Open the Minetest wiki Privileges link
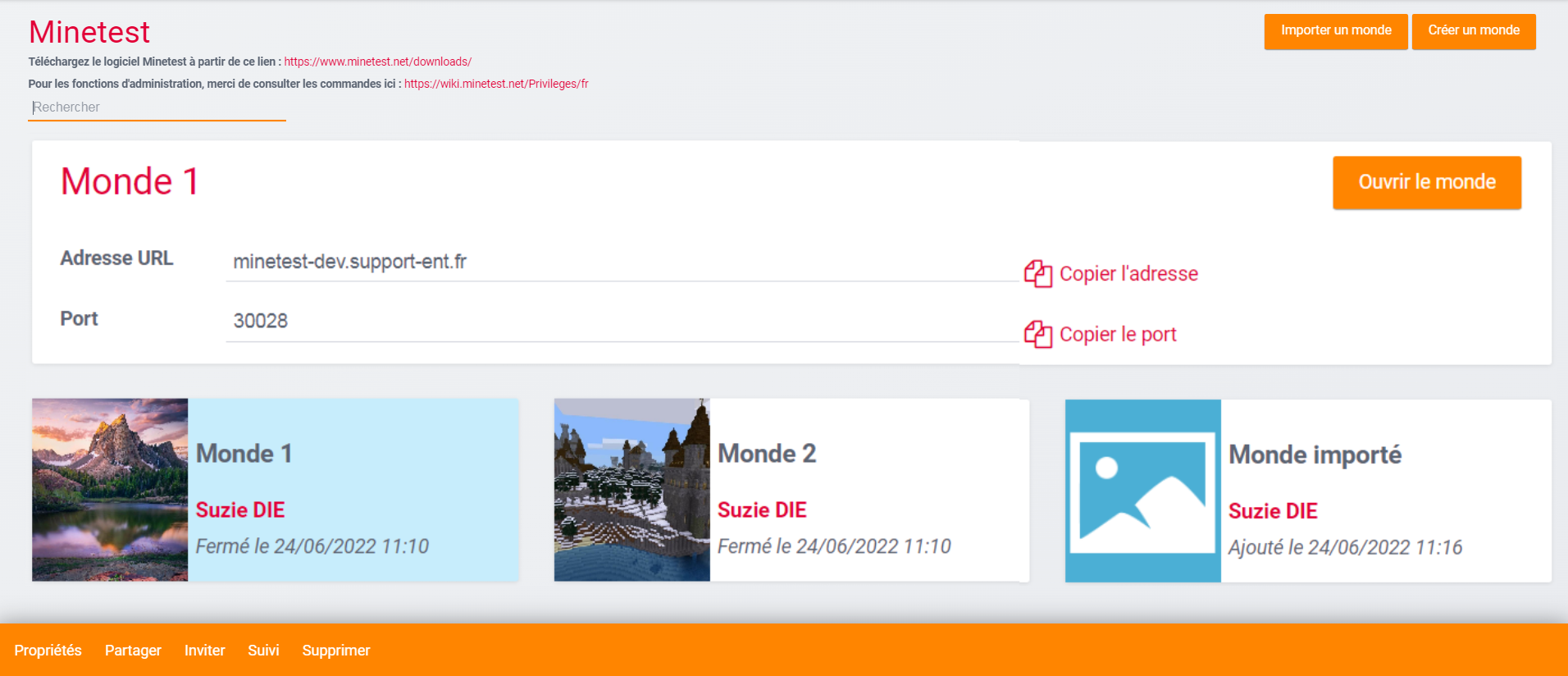 click(x=496, y=84)
